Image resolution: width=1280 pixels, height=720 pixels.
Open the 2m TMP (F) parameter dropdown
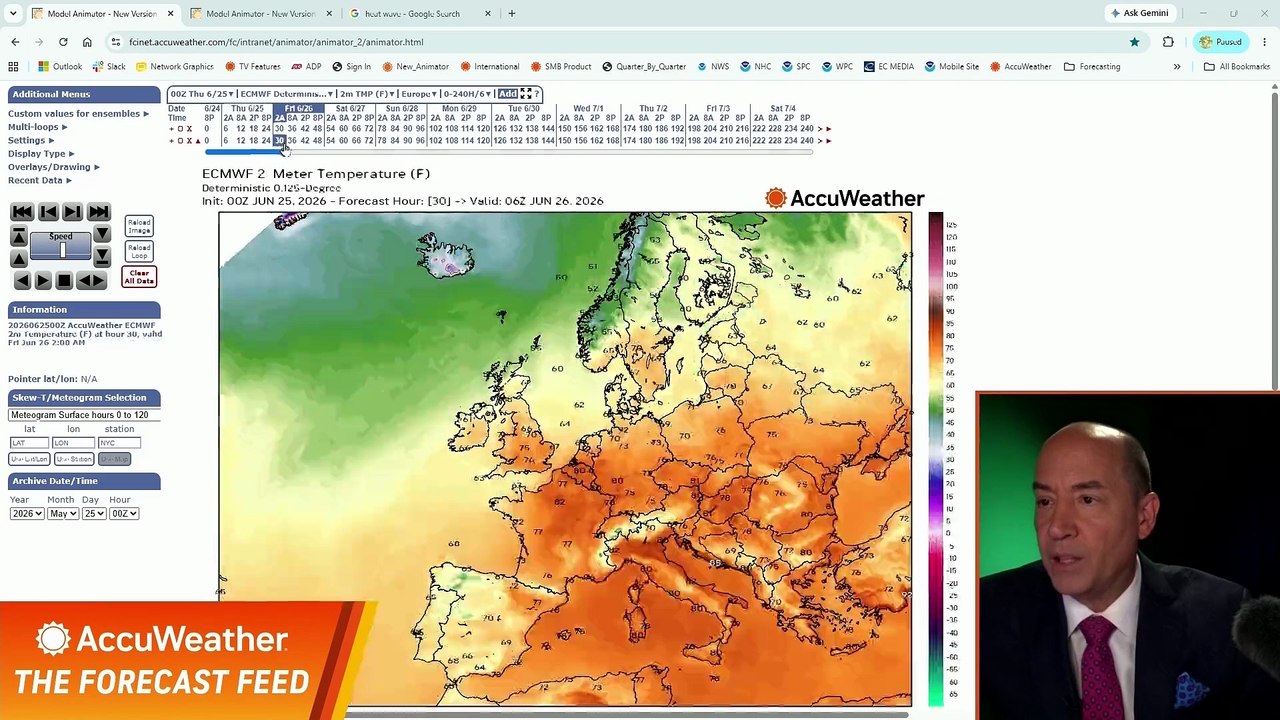(367, 94)
